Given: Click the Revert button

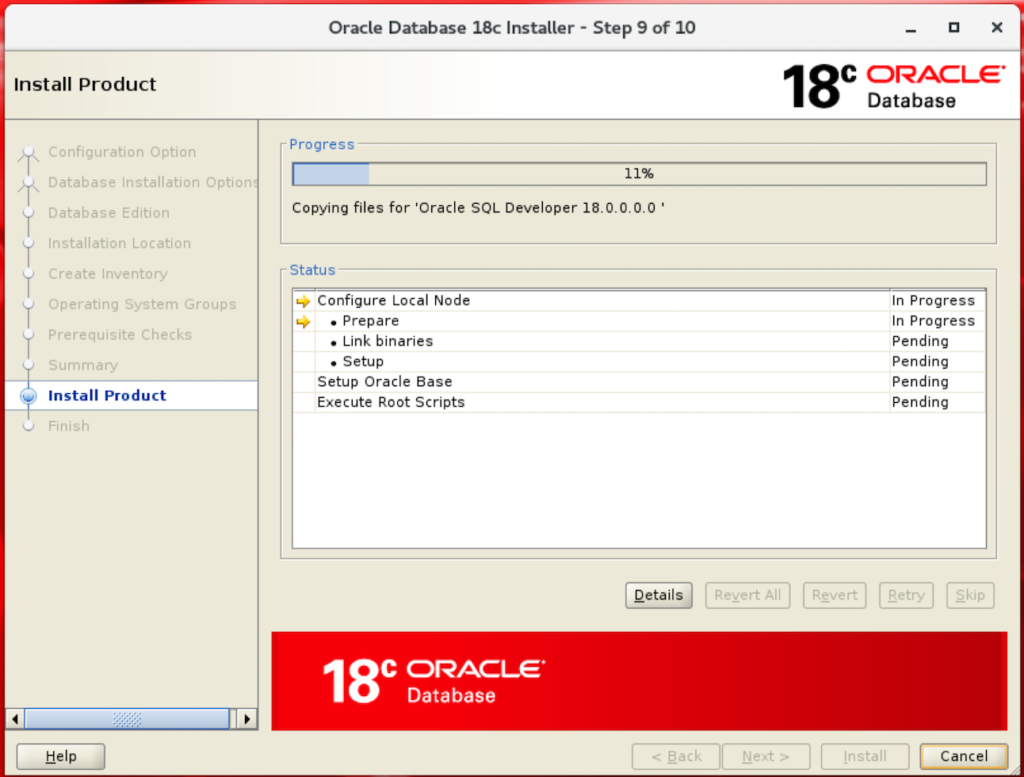Looking at the screenshot, I should tap(834, 595).
